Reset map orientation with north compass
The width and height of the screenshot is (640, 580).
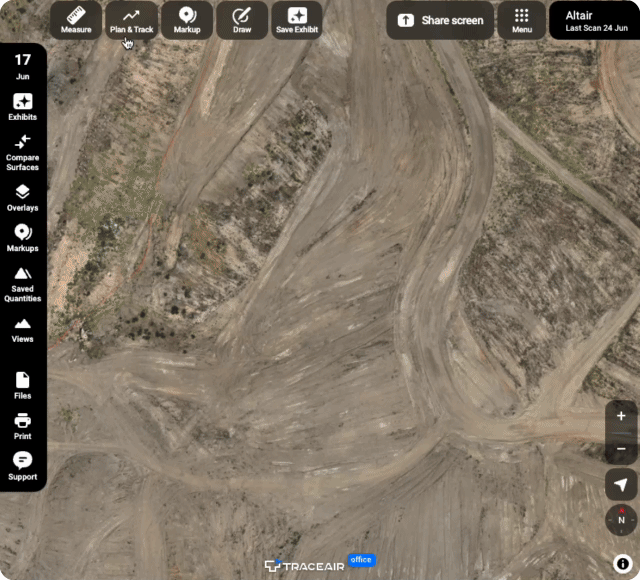[x=621, y=520]
